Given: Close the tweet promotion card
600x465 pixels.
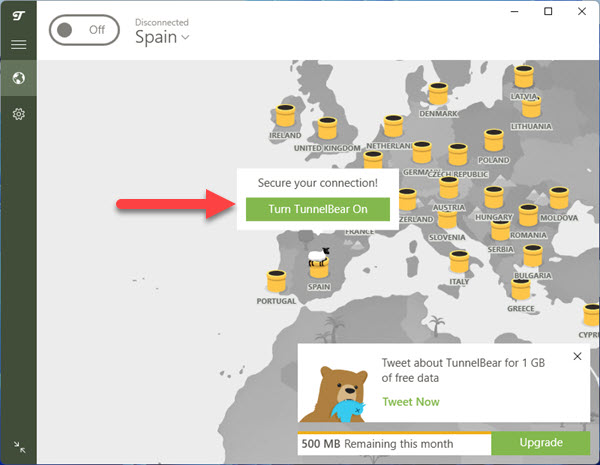Looking at the screenshot, I should click(577, 356).
